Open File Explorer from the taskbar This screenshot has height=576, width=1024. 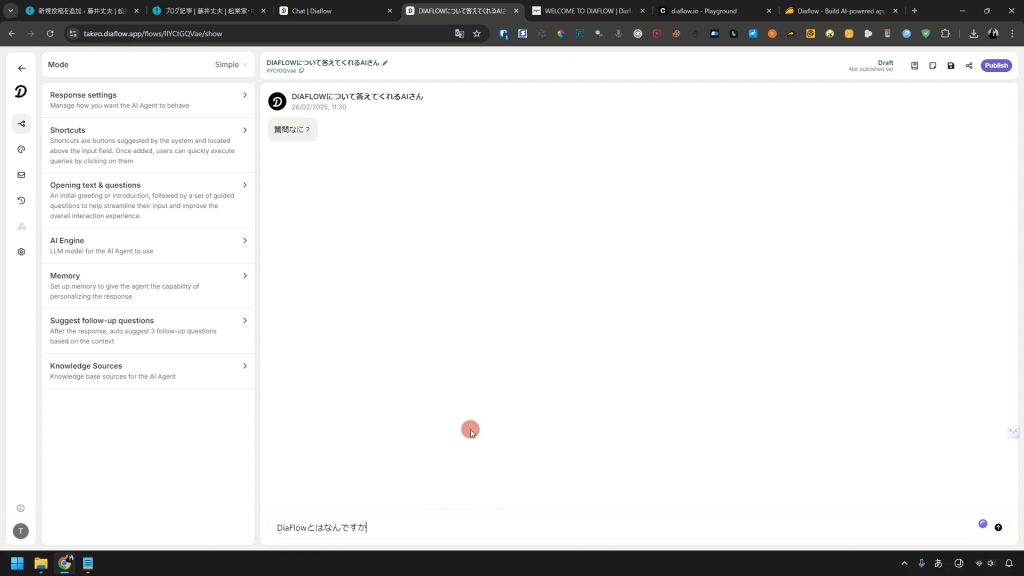(40, 563)
